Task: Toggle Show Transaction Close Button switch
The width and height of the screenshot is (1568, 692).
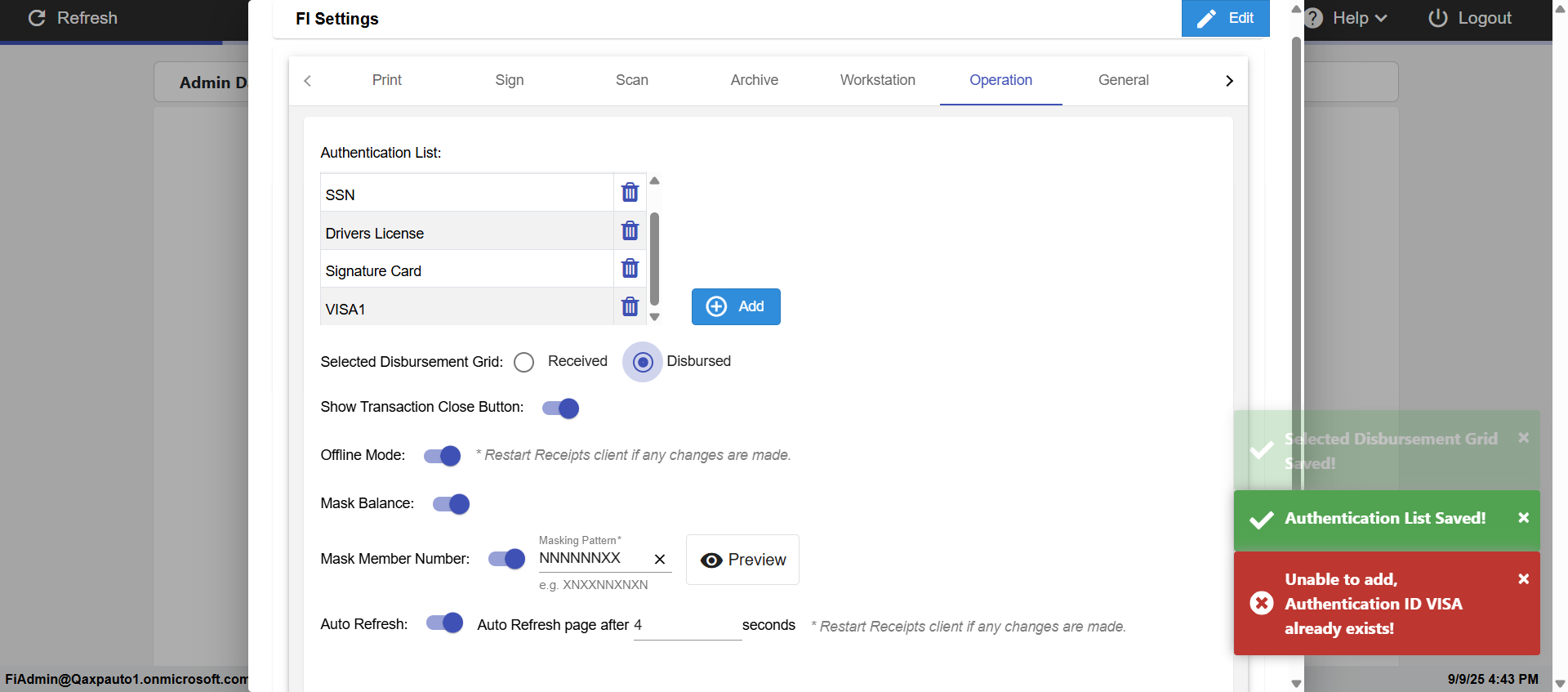Action: [561, 409]
